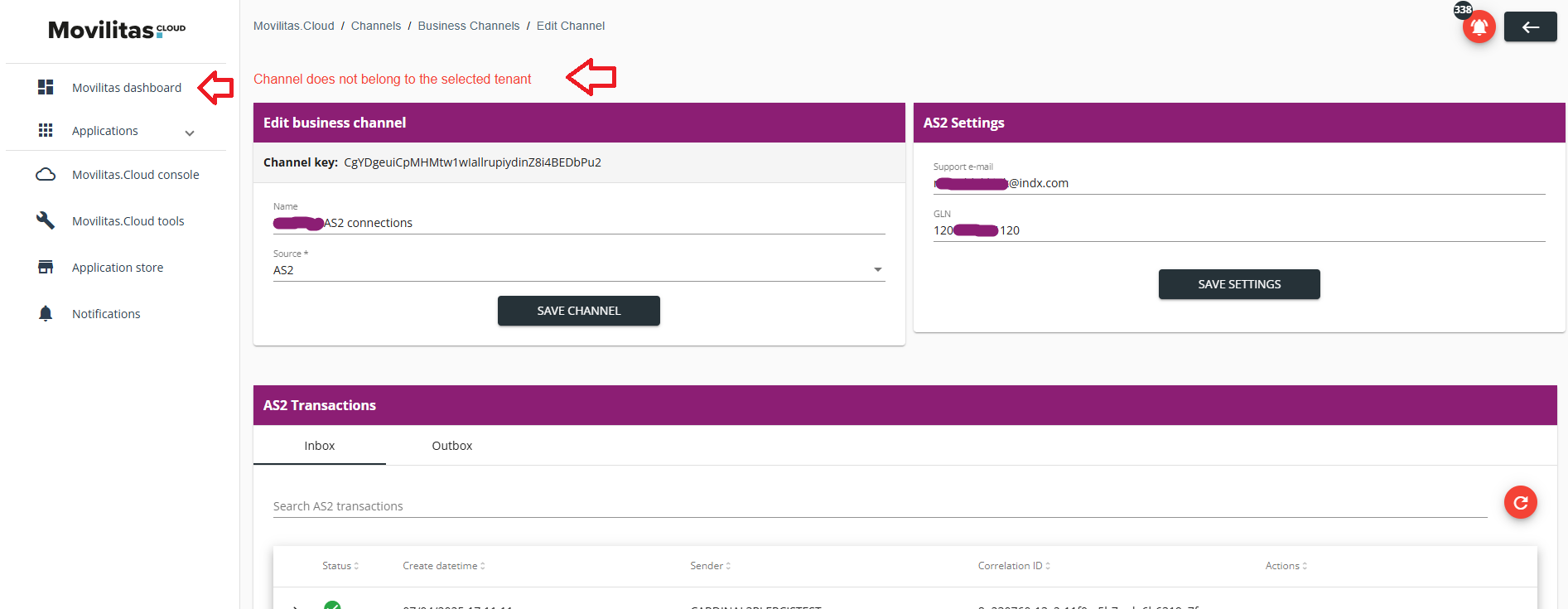Open Application store menu item

click(116, 268)
